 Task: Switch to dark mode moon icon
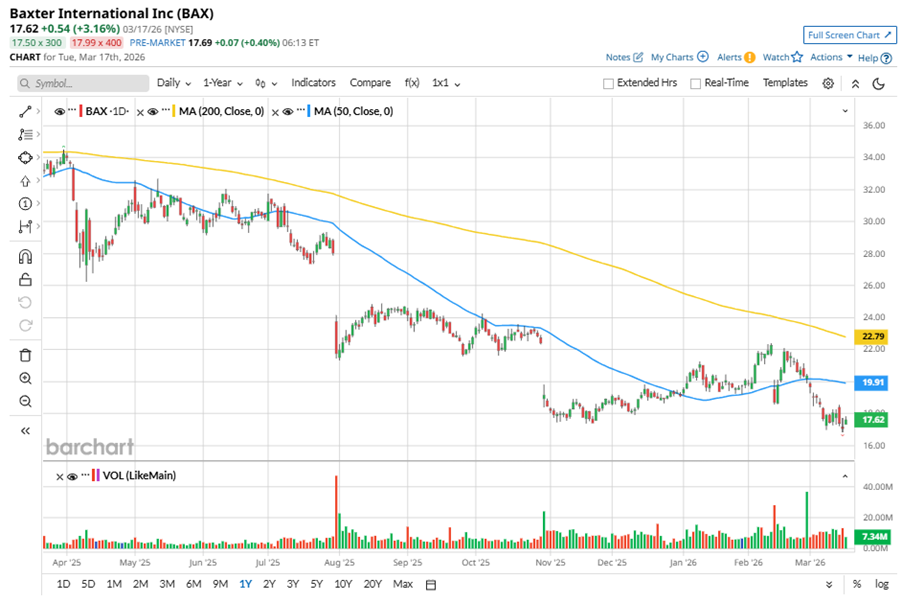point(878,83)
